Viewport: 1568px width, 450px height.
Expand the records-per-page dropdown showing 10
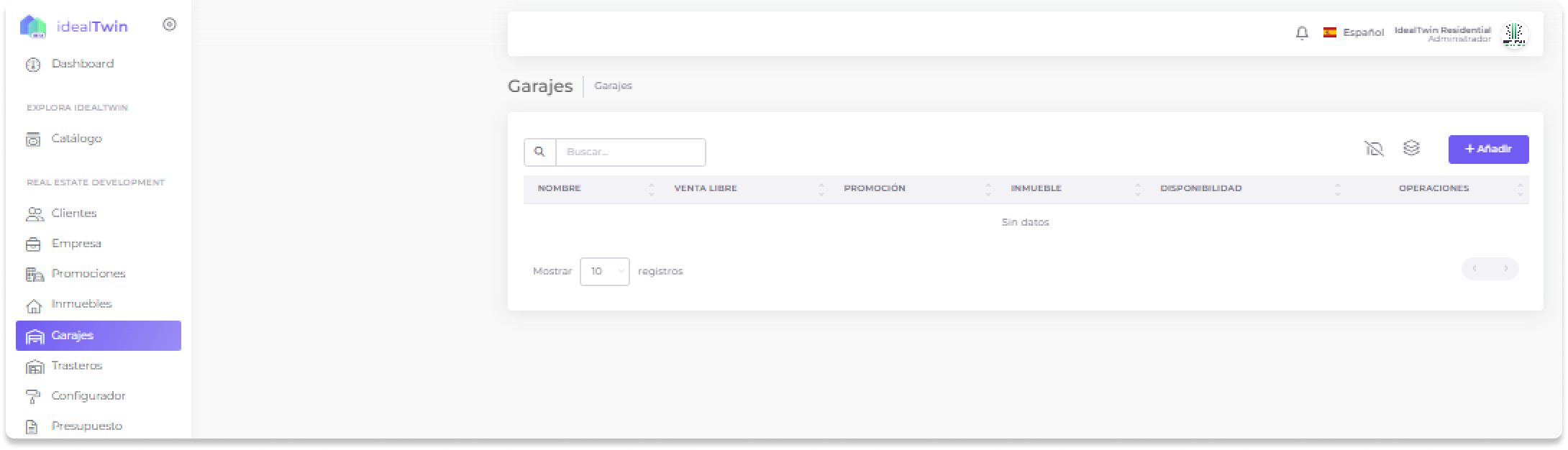(604, 272)
